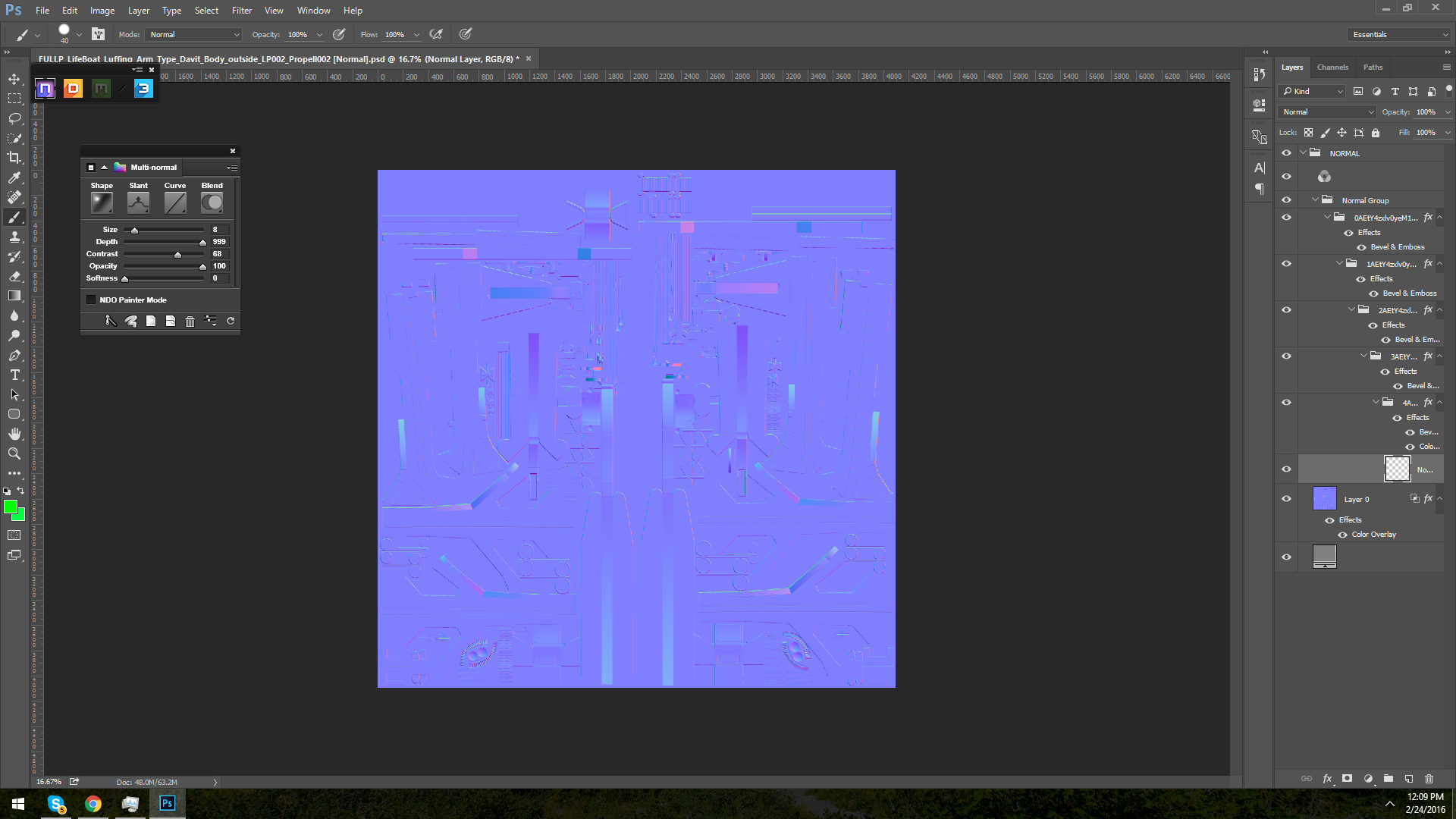Image resolution: width=1456 pixels, height=819 pixels.
Task: Select the Type tool in toolbar
Action: 14,375
